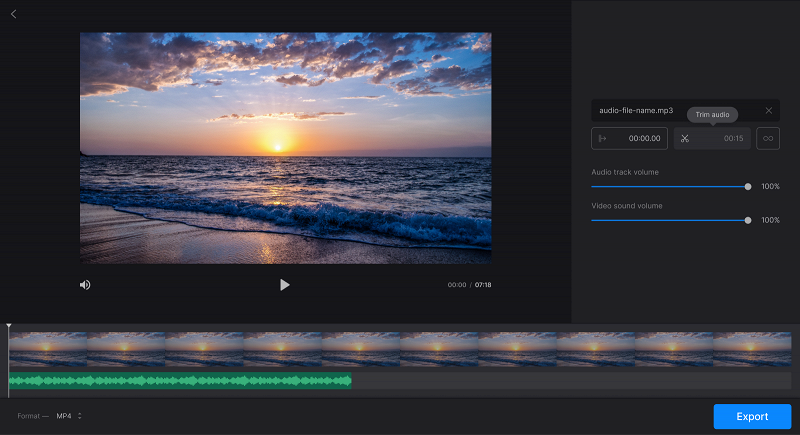Image resolution: width=800 pixels, height=435 pixels.
Task: Click the audio start offset icon
Action: tap(603, 138)
